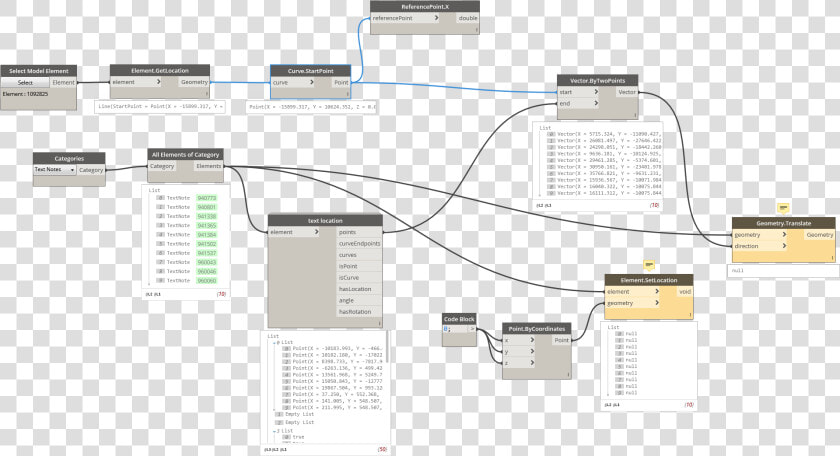This screenshot has width=840, height=456.
Task: Click the direction input of Geometry.Translate
Action: [x=760, y=246]
